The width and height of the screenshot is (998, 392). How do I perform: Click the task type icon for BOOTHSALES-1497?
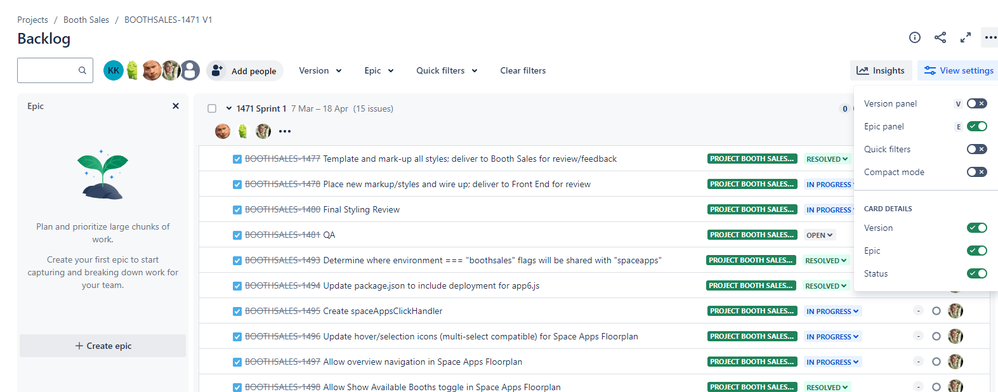[x=237, y=362]
